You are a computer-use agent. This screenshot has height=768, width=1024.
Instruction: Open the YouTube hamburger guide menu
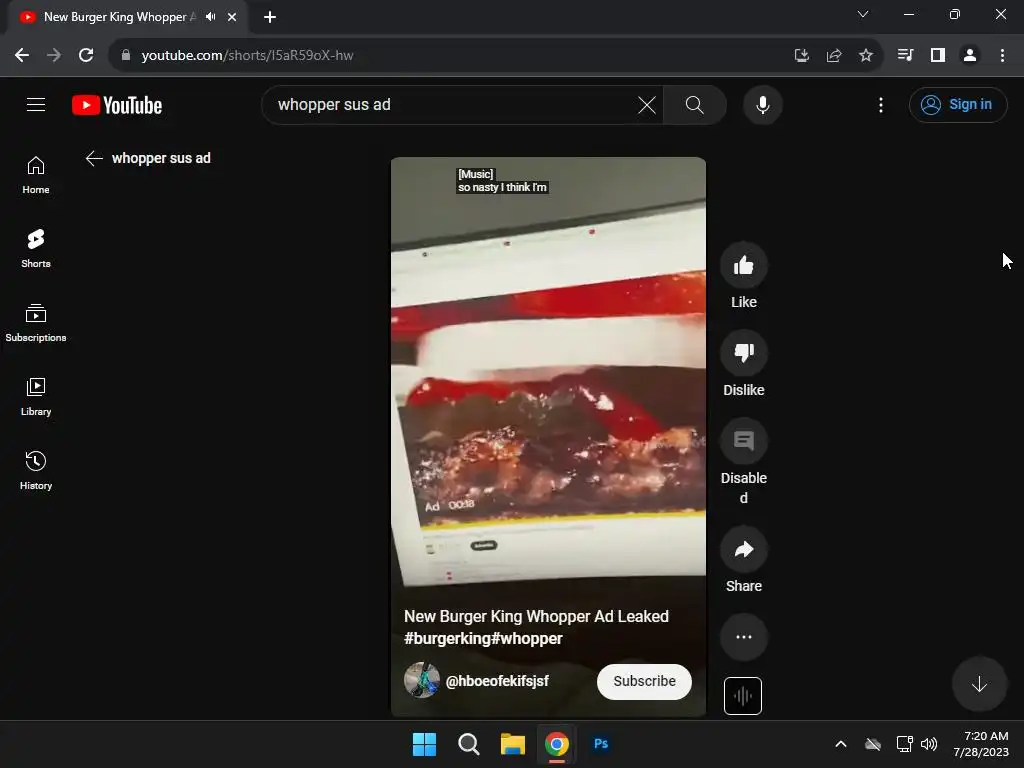click(36, 104)
